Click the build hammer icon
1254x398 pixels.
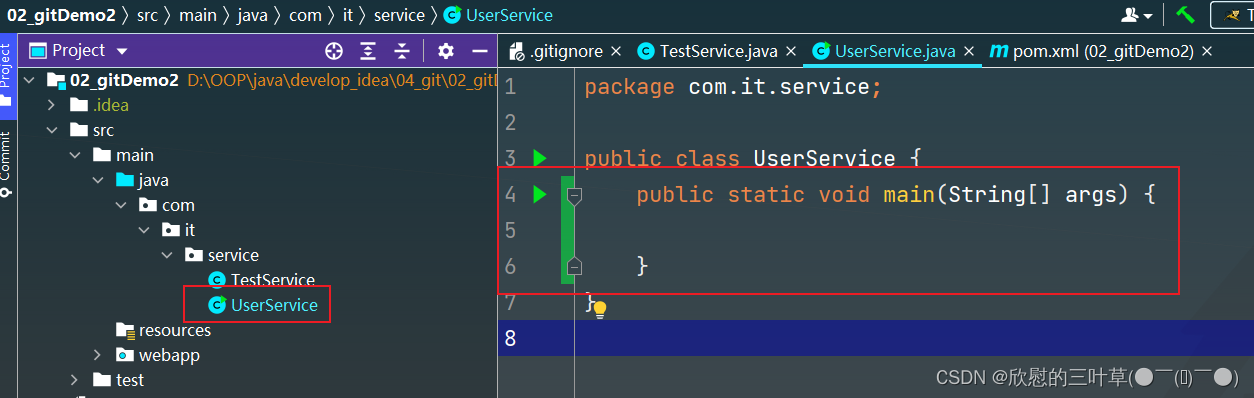coord(1186,14)
